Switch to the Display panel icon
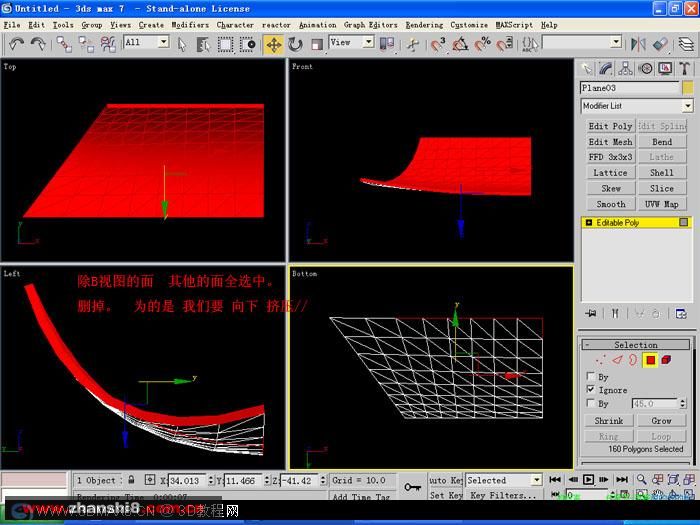This screenshot has width=700, height=525. [x=665, y=68]
